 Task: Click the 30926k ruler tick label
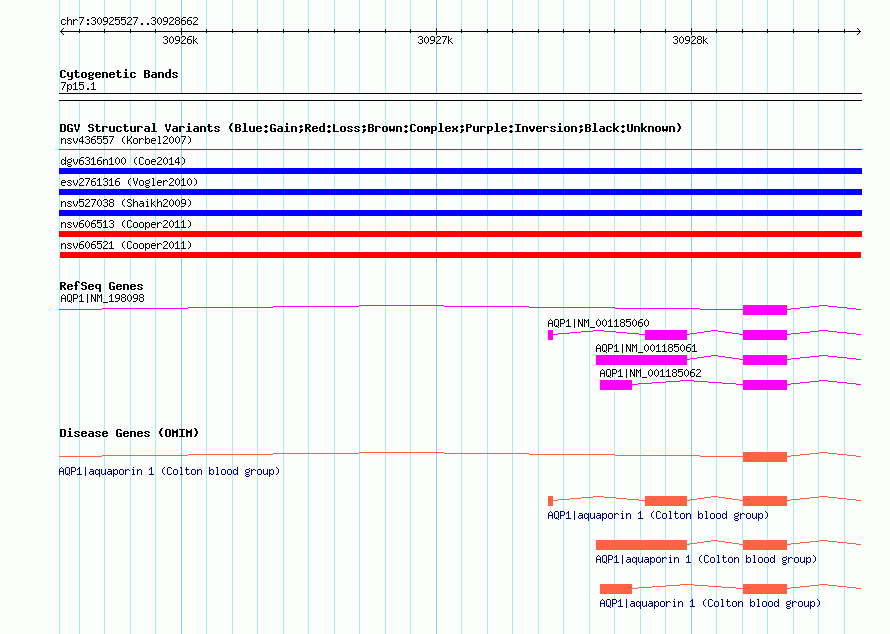180,40
